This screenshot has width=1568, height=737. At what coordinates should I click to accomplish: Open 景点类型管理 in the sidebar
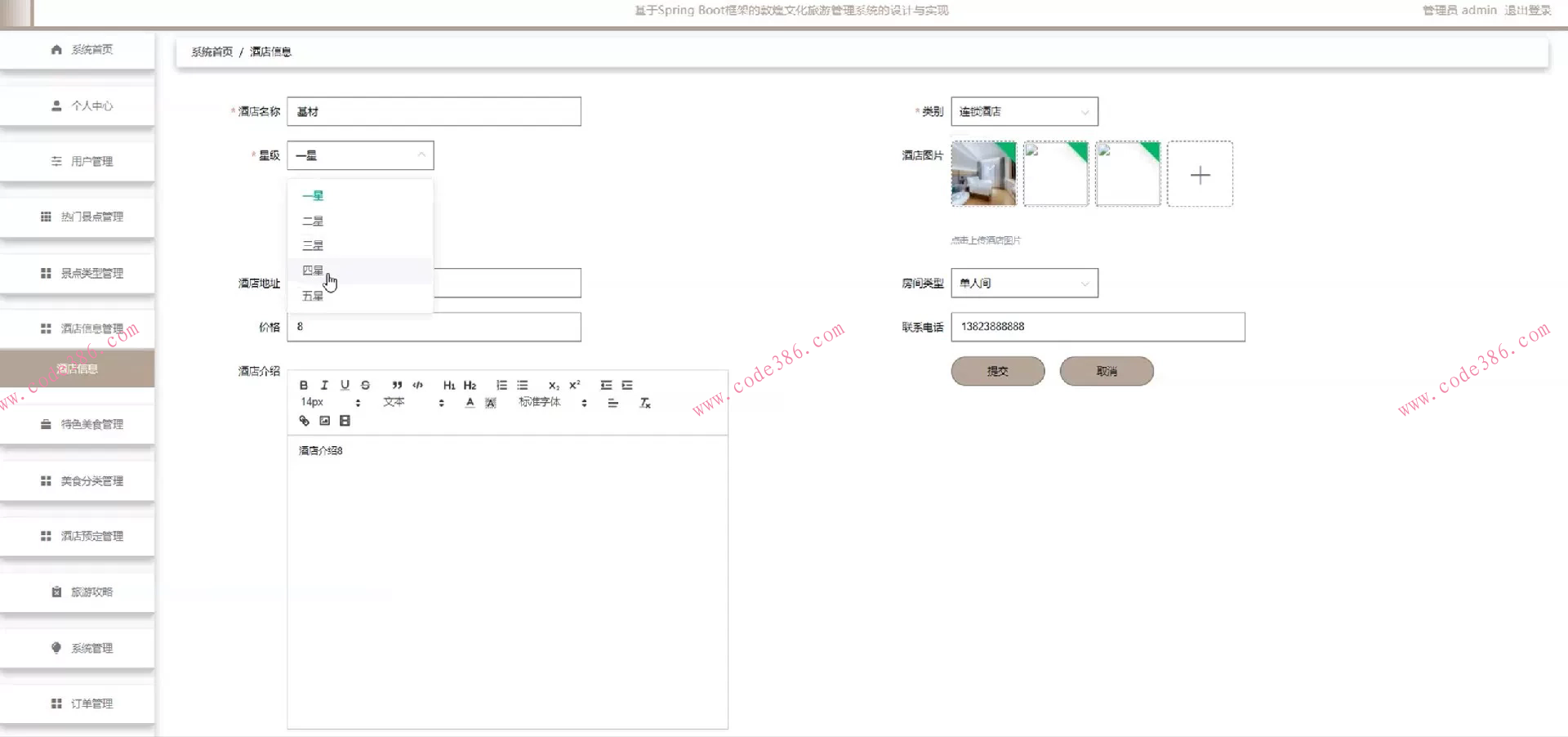pyautogui.click(x=78, y=274)
